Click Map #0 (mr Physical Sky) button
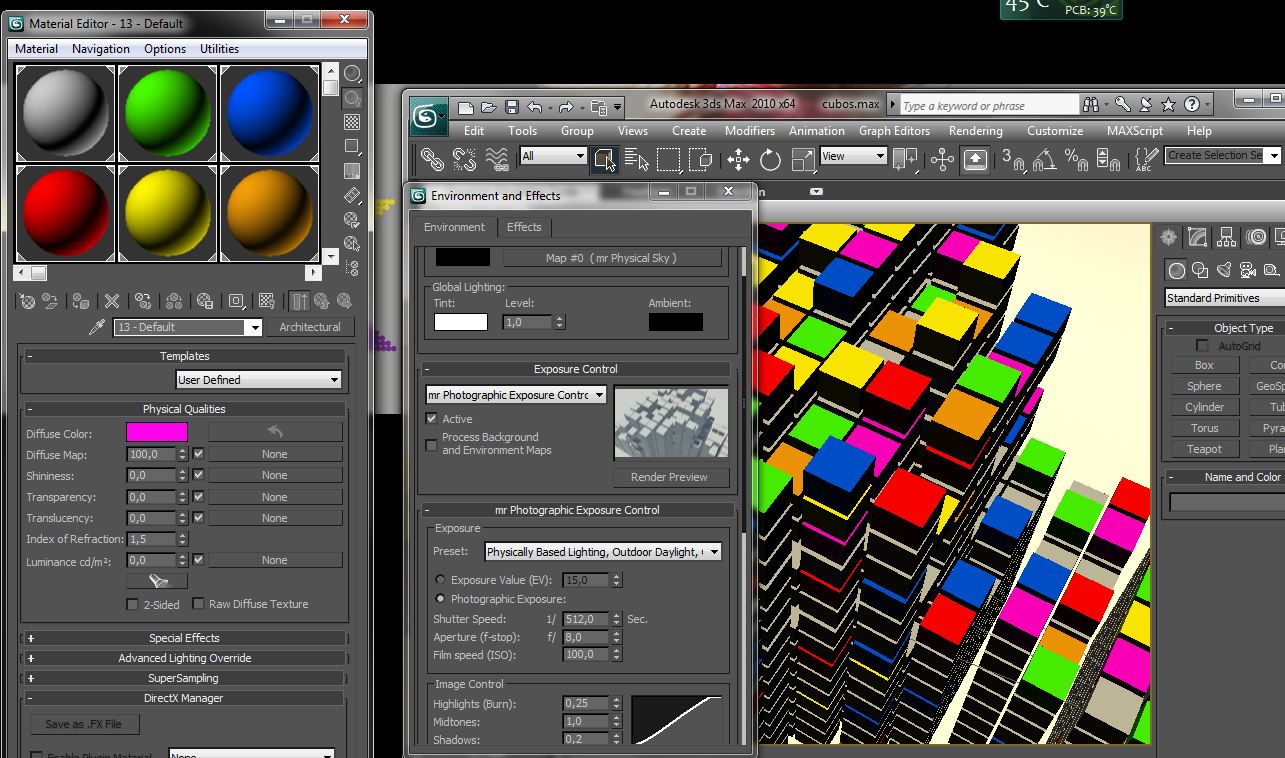 coord(611,258)
